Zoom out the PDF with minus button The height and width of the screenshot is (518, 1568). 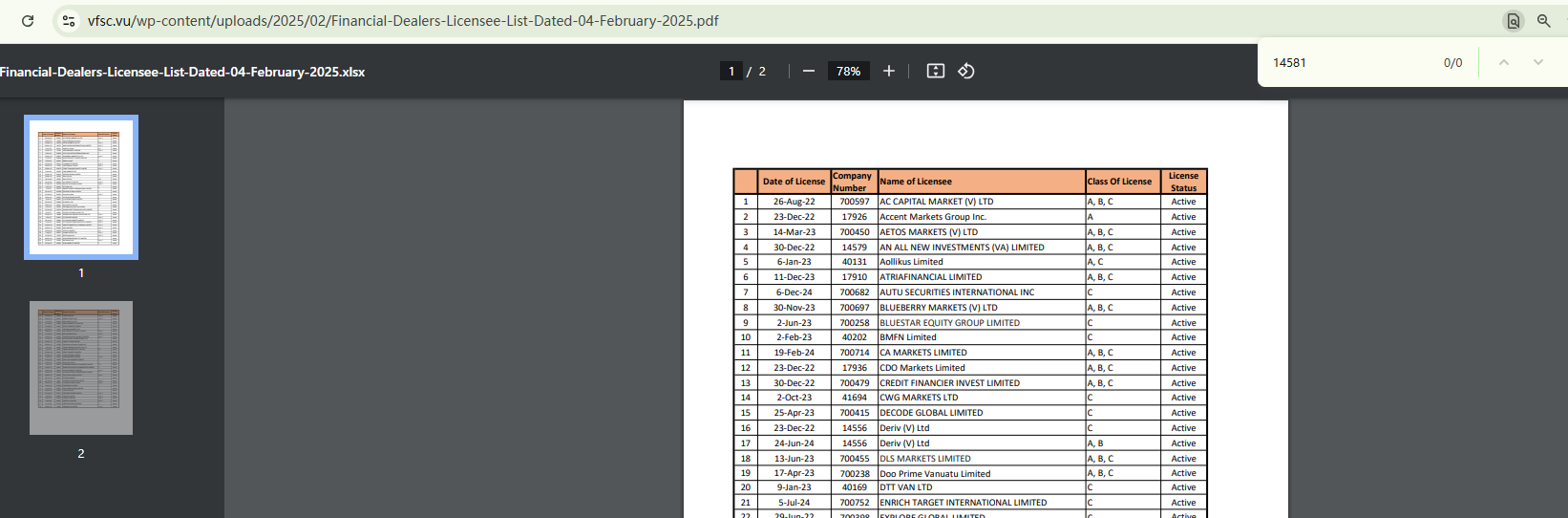coord(809,71)
